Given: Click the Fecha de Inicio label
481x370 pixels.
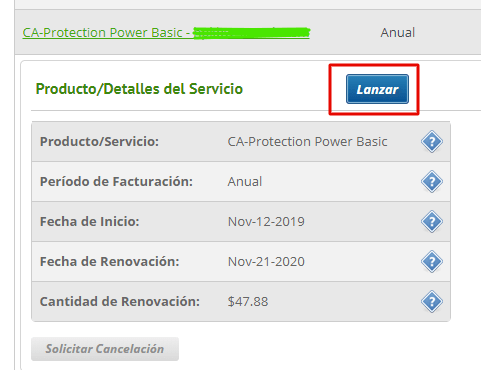Looking at the screenshot, I should point(90,222).
